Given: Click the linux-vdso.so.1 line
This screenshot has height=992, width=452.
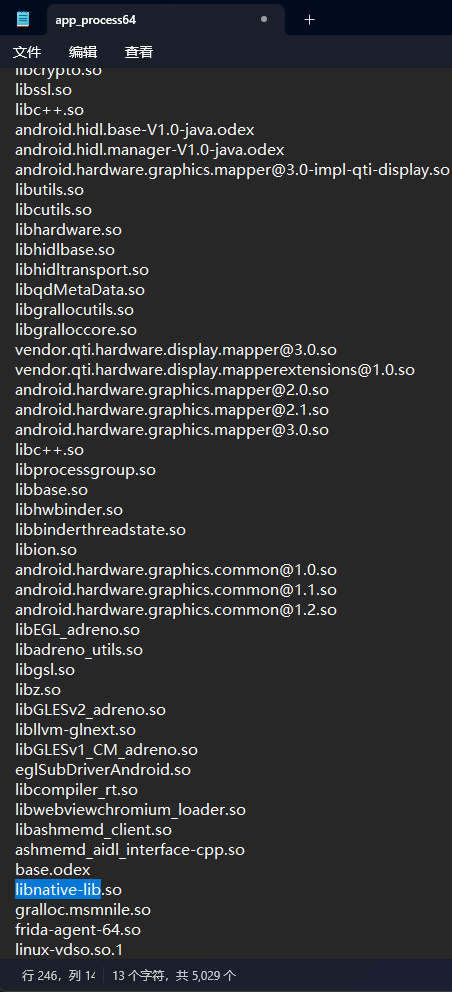Looking at the screenshot, I should pos(69,950).
